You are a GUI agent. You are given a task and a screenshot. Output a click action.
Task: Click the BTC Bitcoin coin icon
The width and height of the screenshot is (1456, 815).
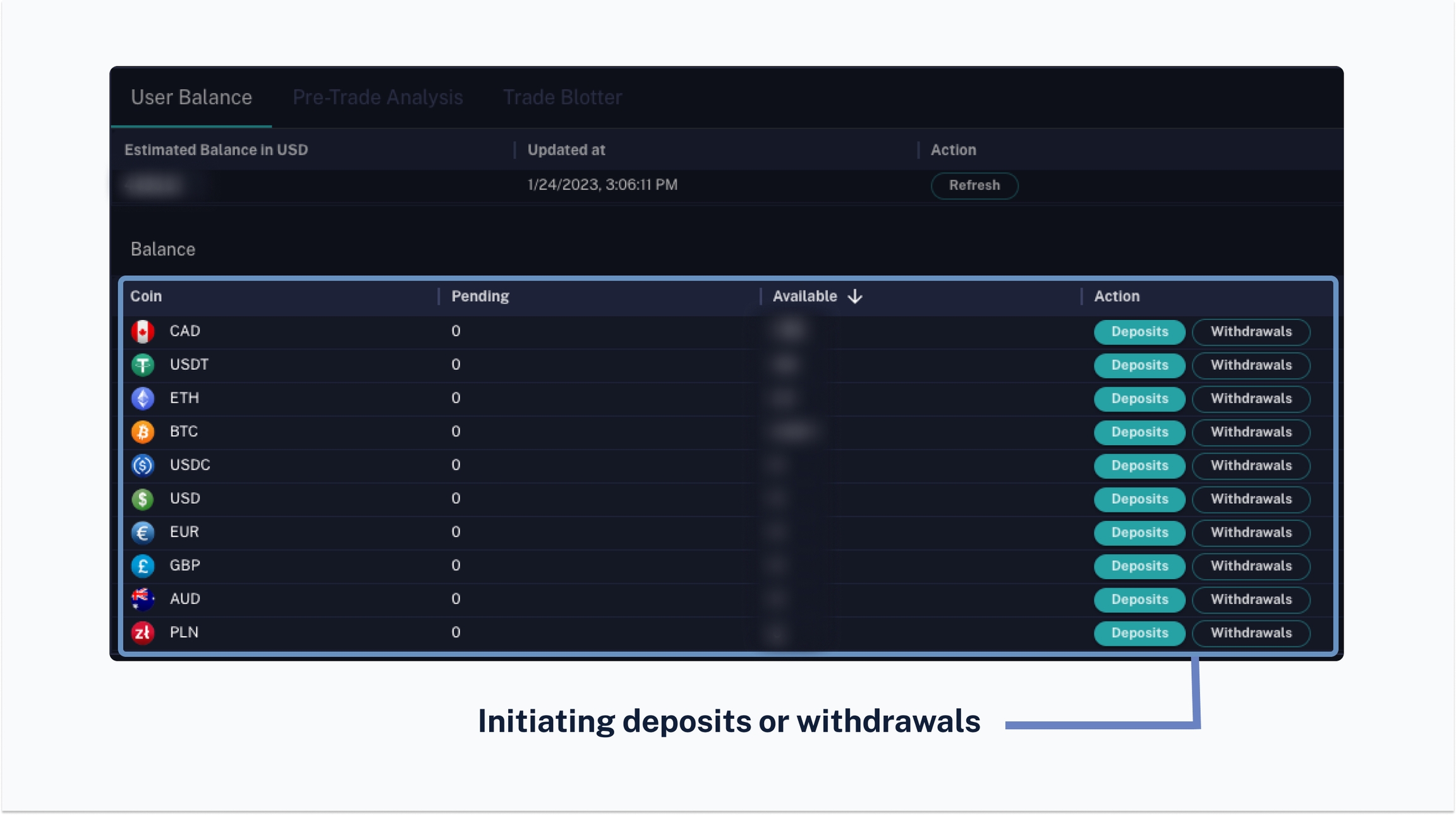coord(143,432)
